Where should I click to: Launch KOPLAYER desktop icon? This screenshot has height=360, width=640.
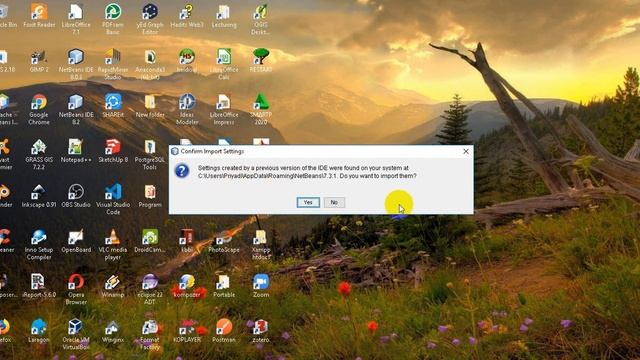point(187,331)
